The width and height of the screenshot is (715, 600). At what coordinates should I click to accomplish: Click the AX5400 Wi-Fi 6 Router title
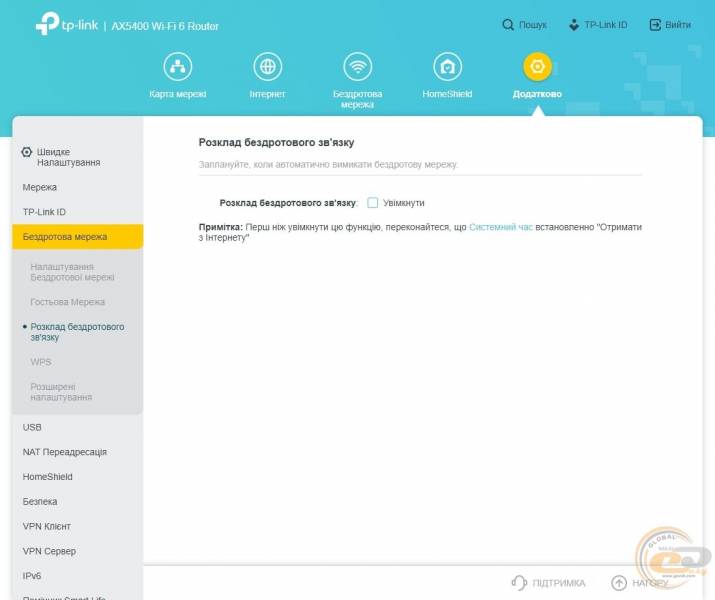[x=165, y=26]
